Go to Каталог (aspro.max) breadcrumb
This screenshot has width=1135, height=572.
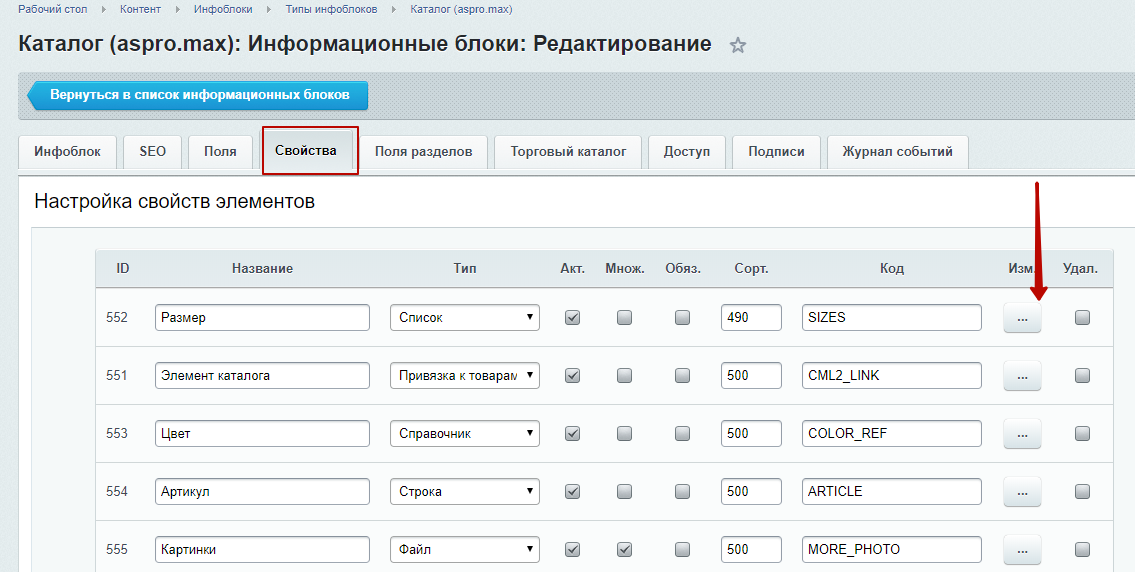click(x=461, y=9)
